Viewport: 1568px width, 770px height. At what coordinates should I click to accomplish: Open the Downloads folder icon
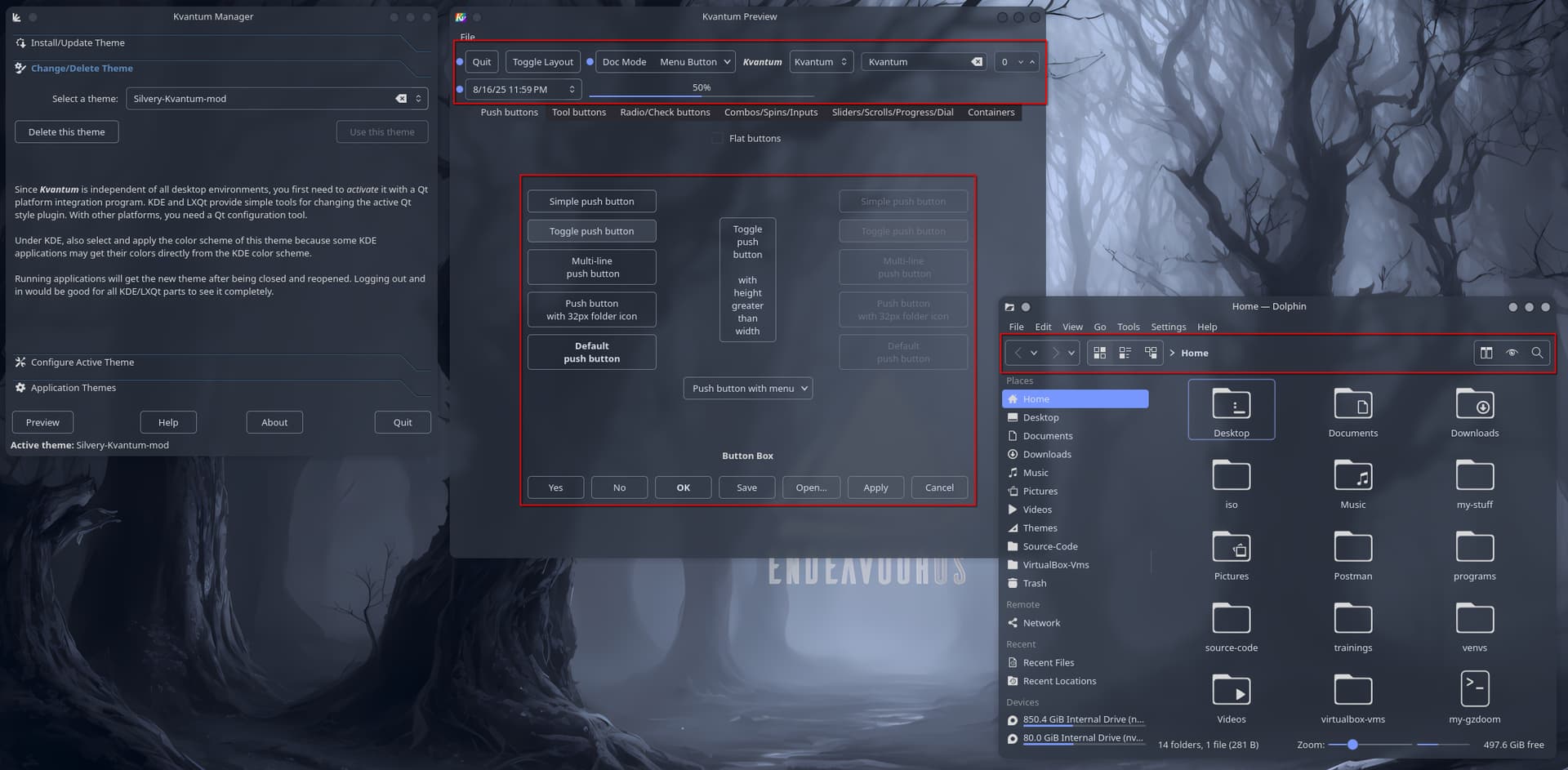click(1474, 406)
